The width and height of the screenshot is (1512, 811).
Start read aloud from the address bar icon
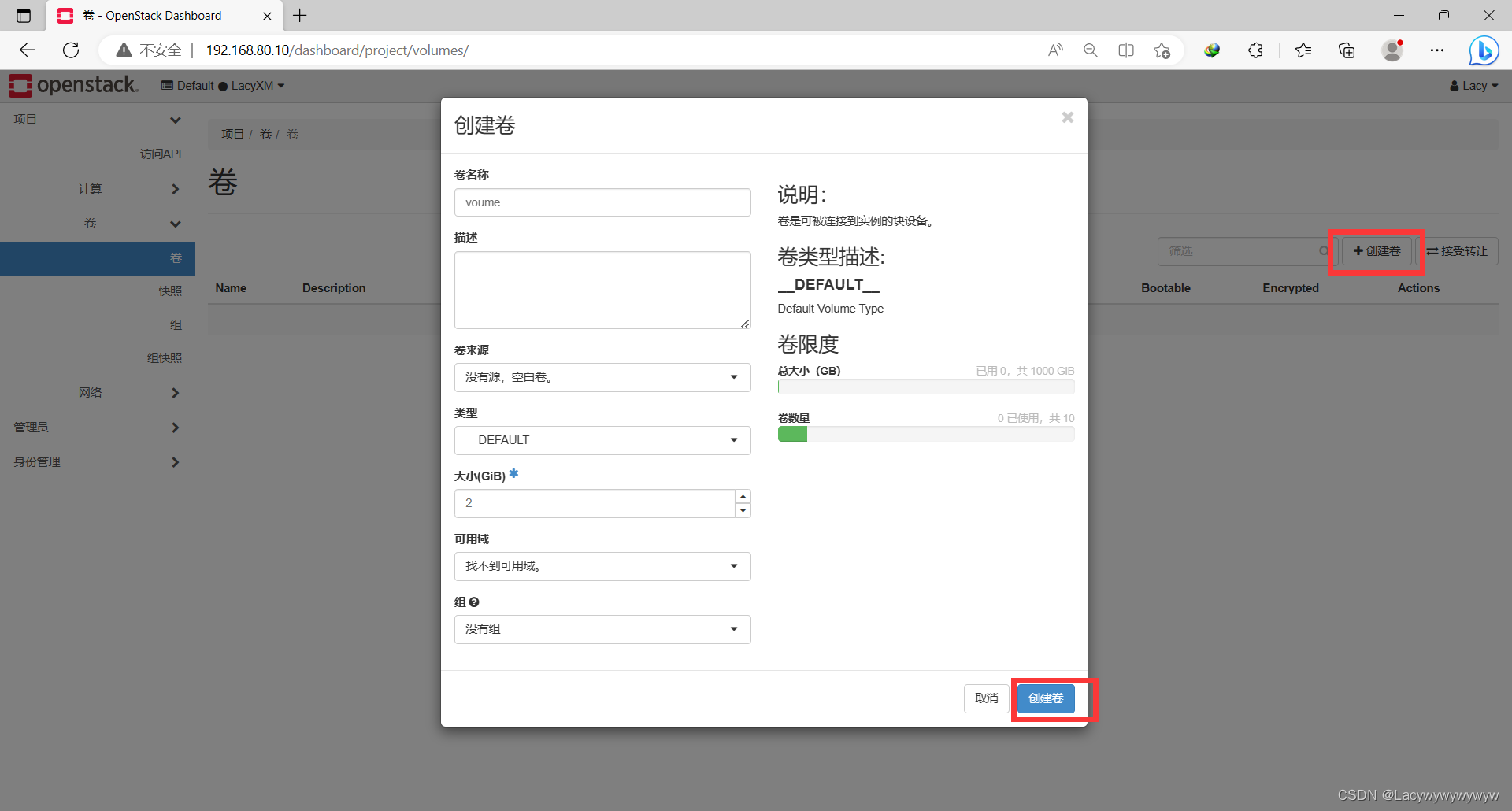pyautogui.click(x=1055, y=50)
